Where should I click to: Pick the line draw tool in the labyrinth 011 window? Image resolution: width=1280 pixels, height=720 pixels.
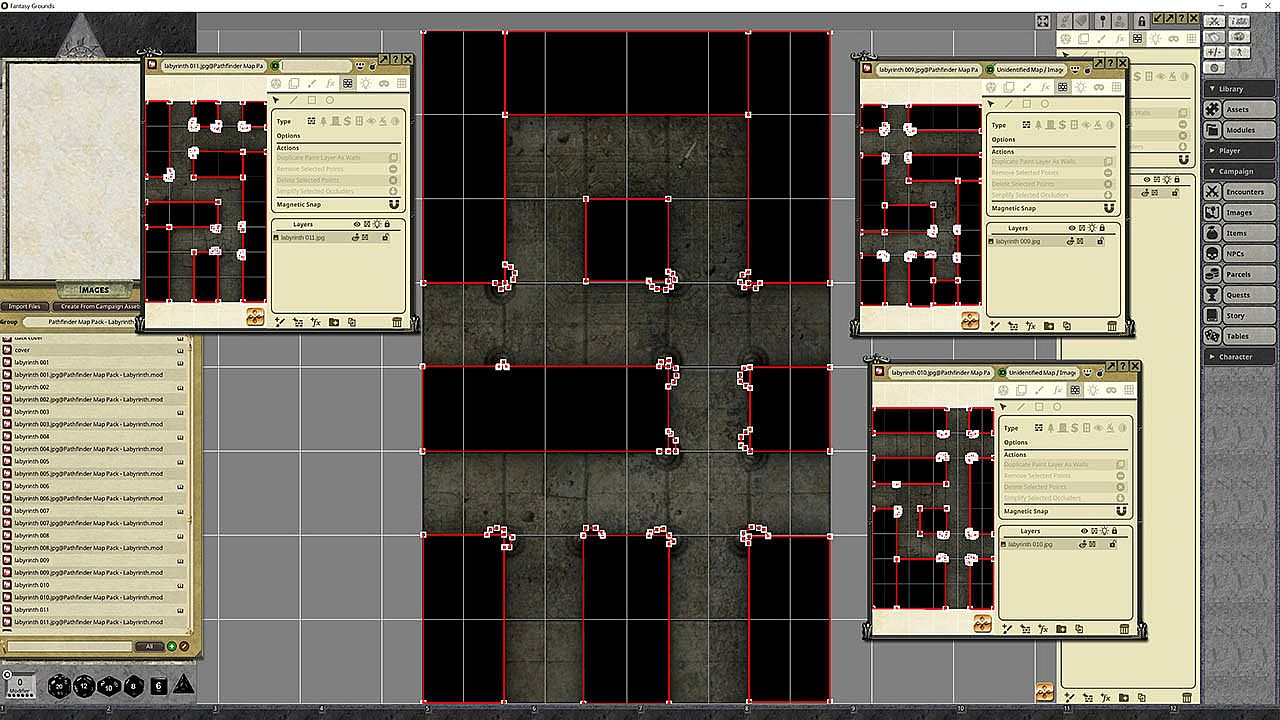(294, 100)
